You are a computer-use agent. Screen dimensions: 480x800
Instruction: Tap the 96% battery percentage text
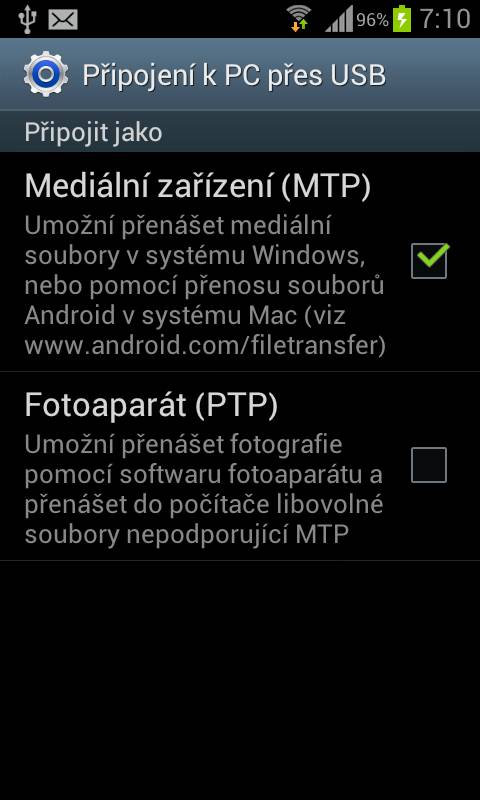(x=372, y=20)
